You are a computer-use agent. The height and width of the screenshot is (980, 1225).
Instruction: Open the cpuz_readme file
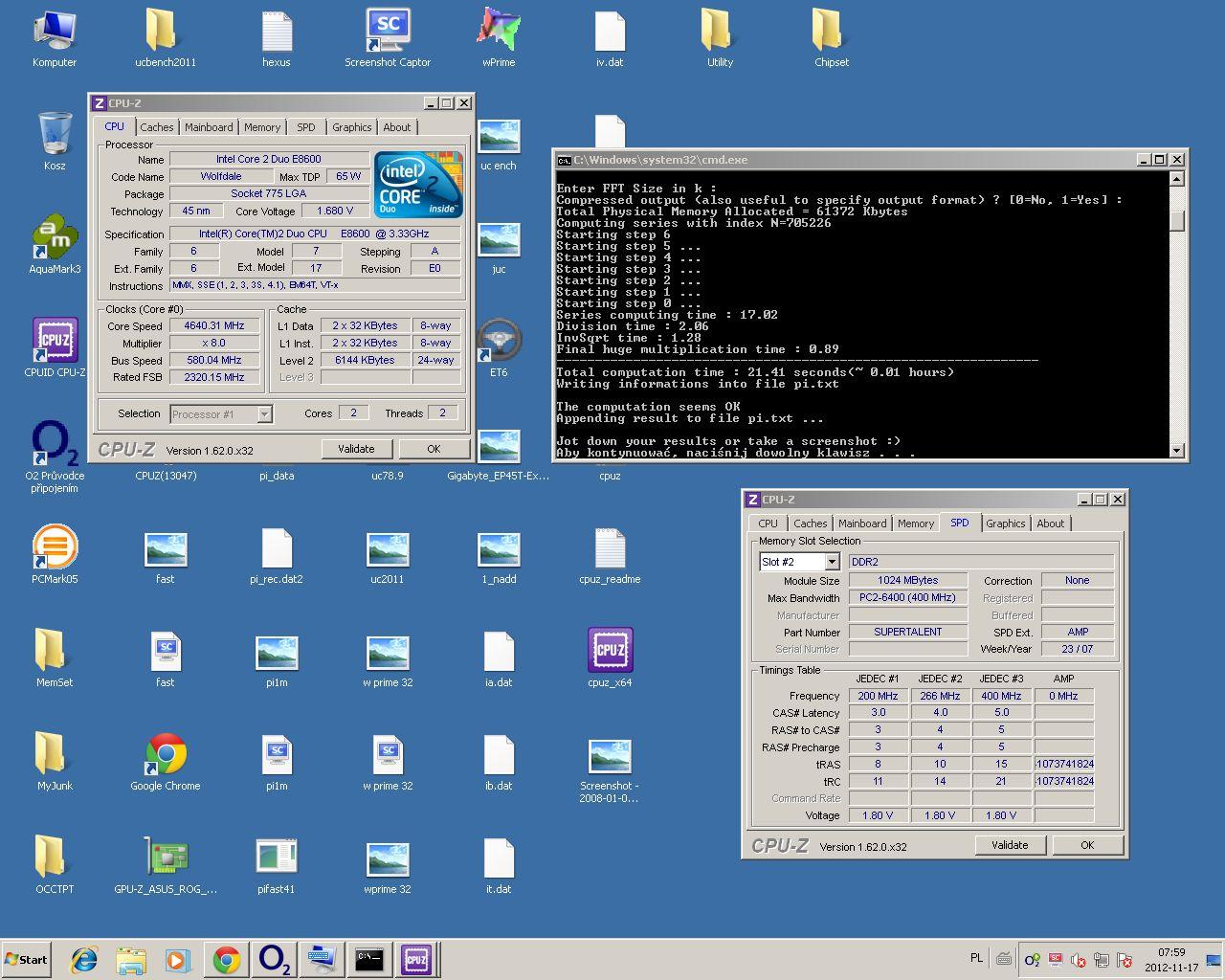610,555
